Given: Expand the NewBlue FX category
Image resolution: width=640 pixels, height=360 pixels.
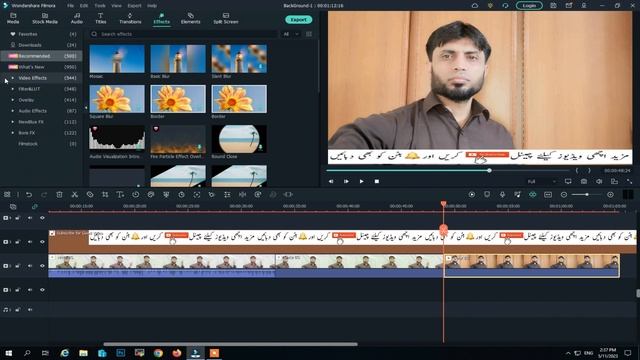Looking at the screenshot, I should pos(13,122).
